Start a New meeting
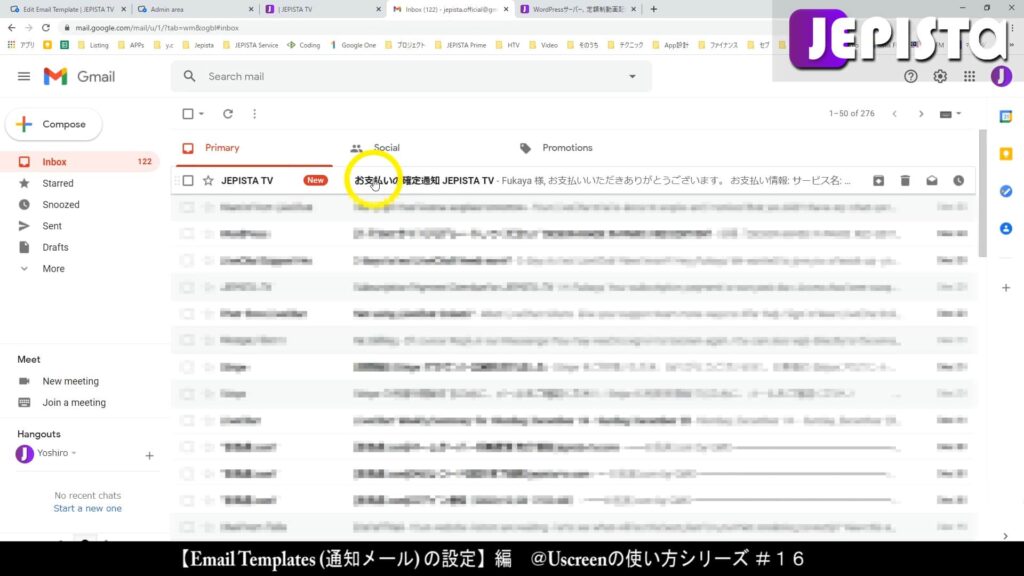The height and width of the screenshot is (576, 1024). click(x=71, y=381)
